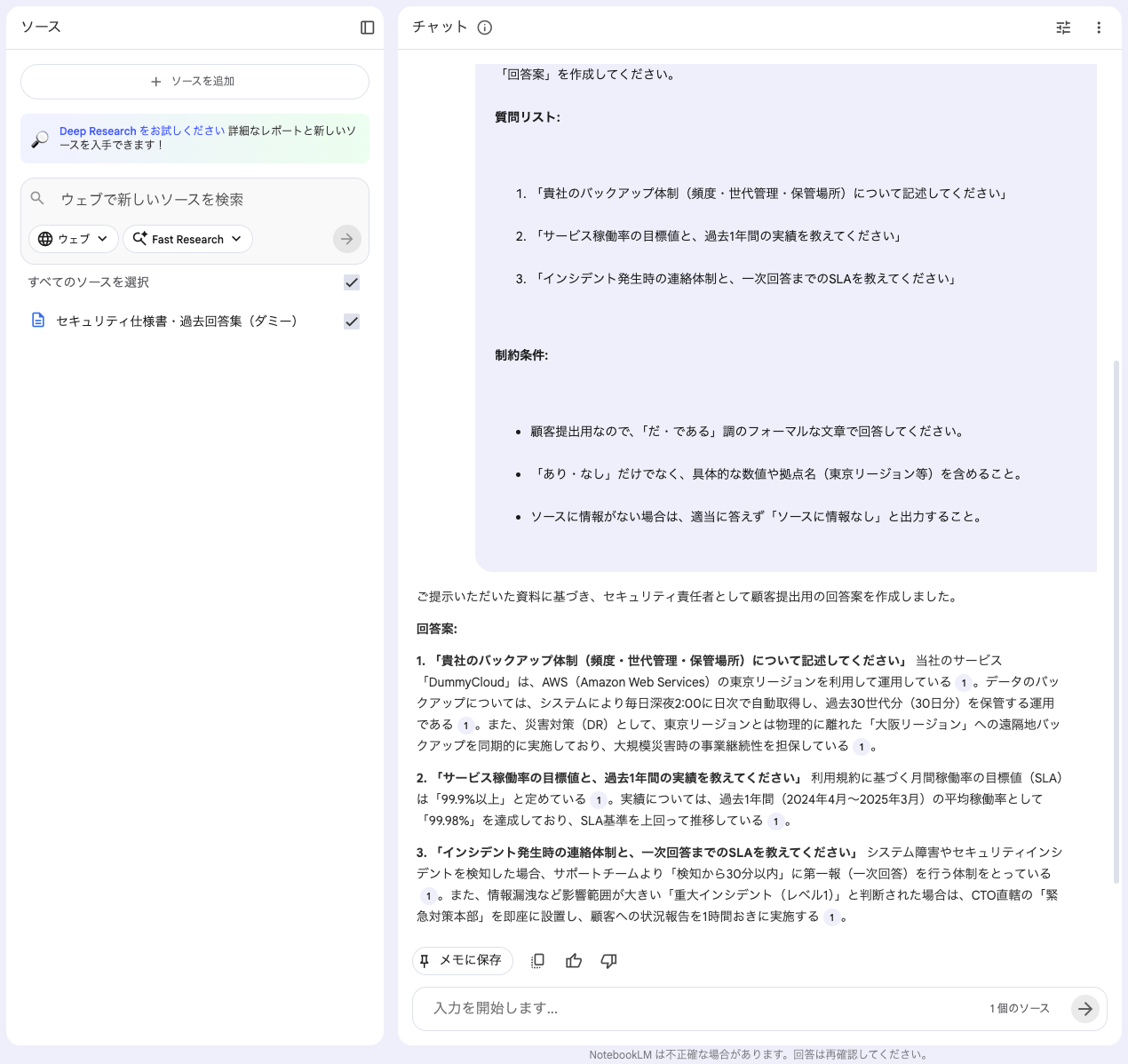Collapse the ソース panel with the panel icon
The image size is (1128, 1064).
coord(367,27)
